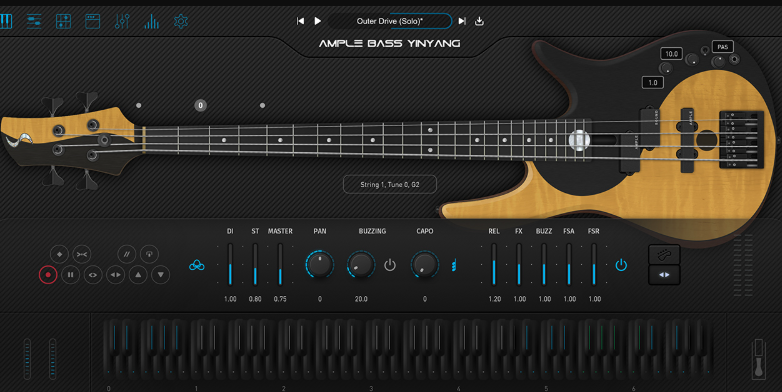This screenshot has height=392, width=782.
Task: Open the Tab player window icon
Action: (93, 21)
